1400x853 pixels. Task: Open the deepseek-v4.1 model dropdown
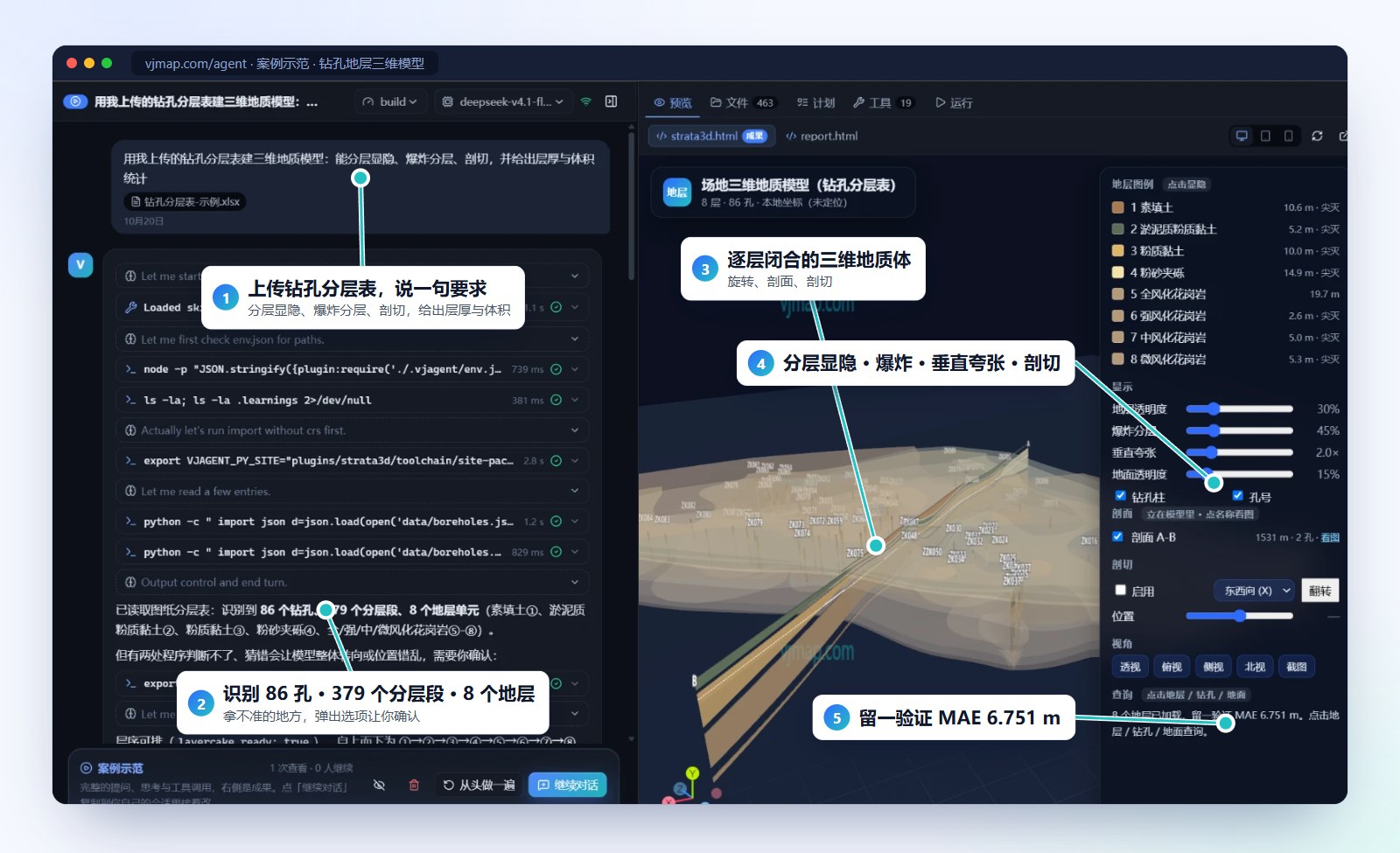pos(504,101)
